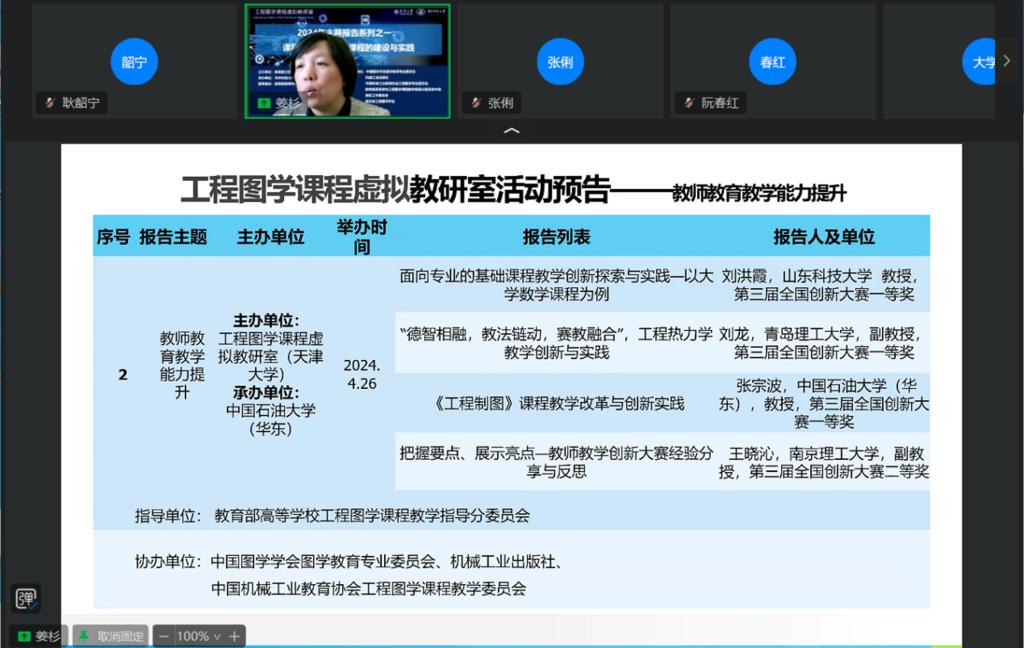Click the muted mic icon for 耿韶宁
The image size is (1024, 648).
click(49, 103)
